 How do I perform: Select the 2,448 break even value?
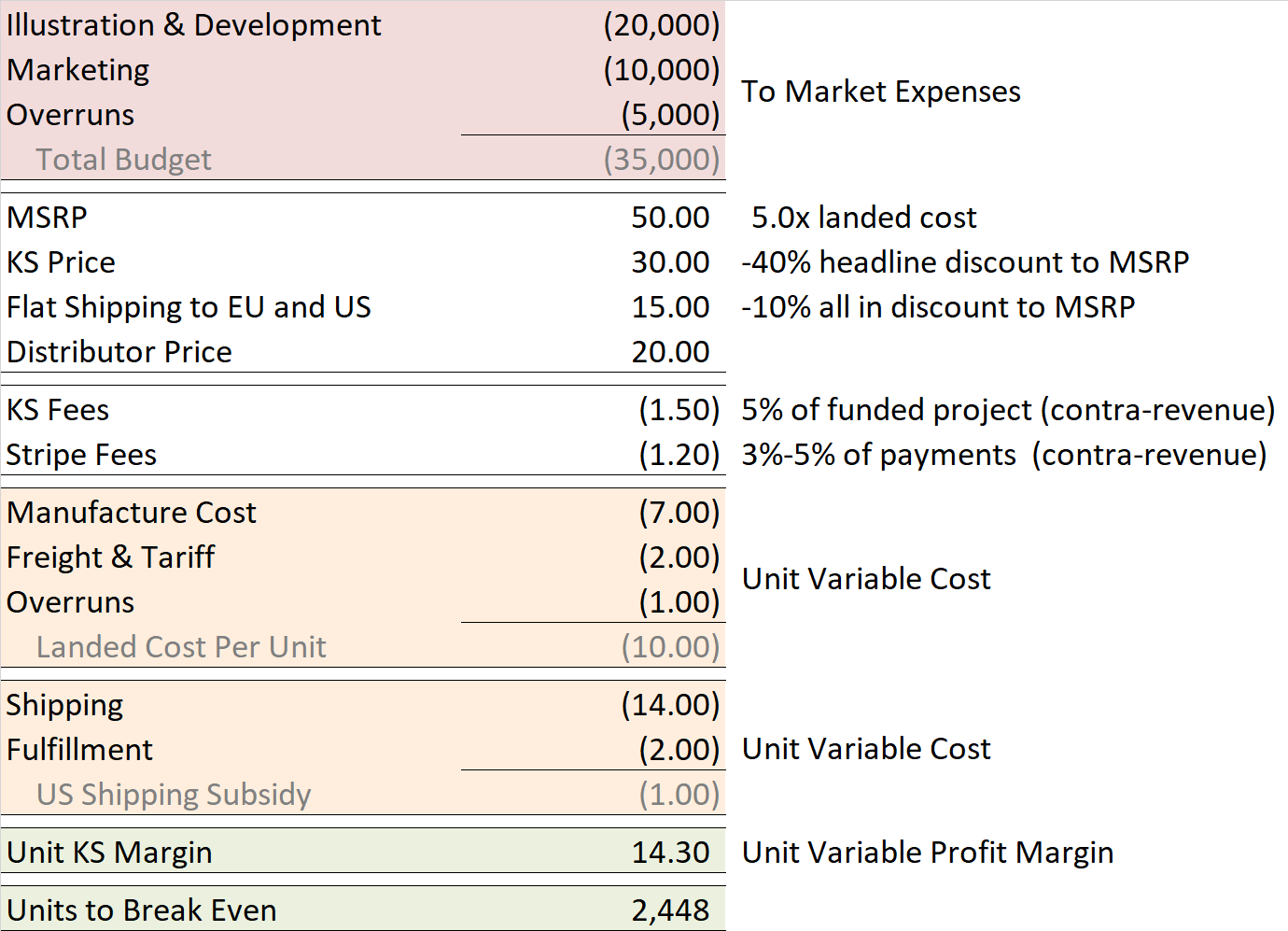670,911
